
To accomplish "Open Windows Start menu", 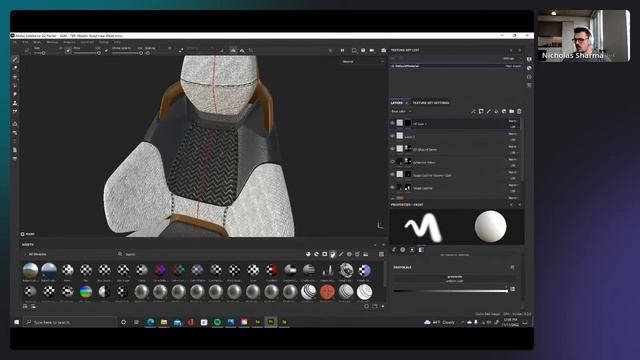I will click(x=16, y=322).
